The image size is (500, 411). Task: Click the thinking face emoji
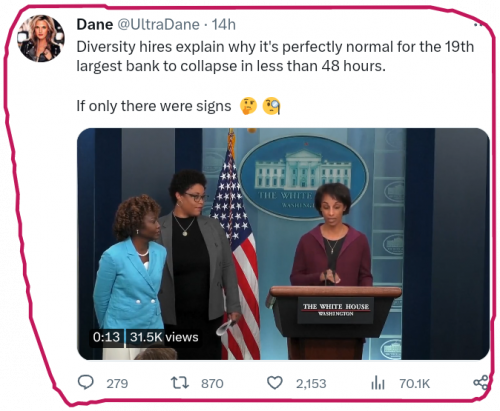[x=248, y=106]
